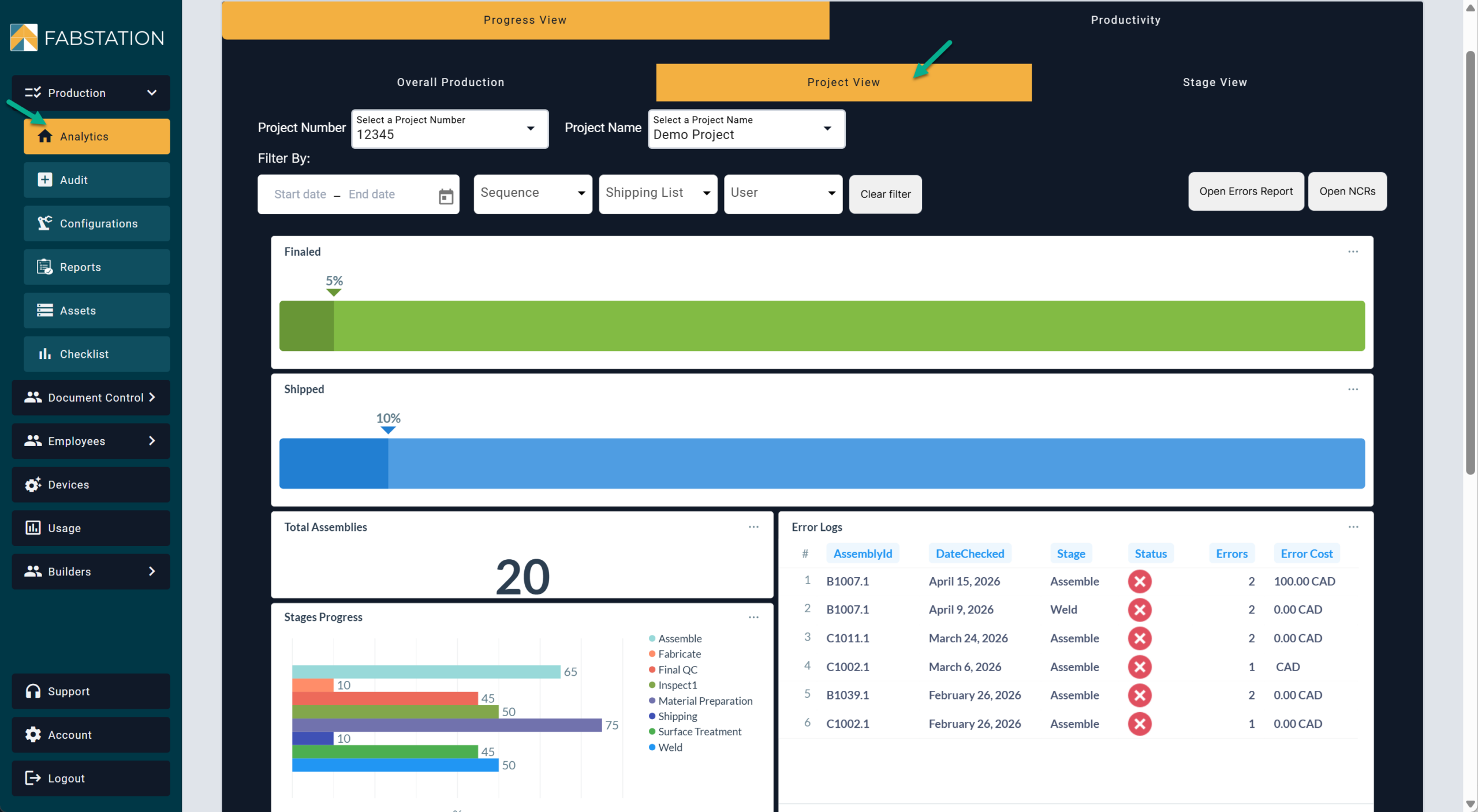Viewport: 1478px width, 812px height.
Task: Go to Reports in the sidebar
Action: coord(96,267)
